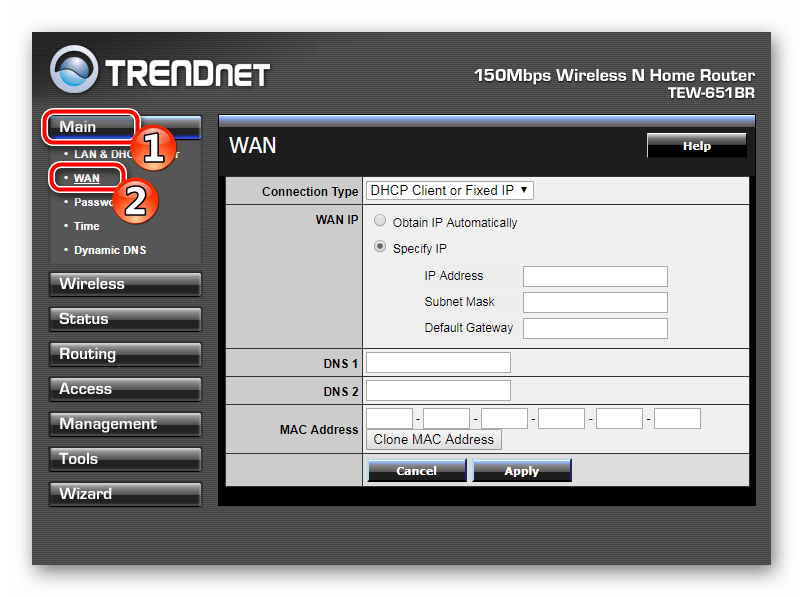Click the Connection Type label
Viewport: 803px width, 597px height.
point(310,191)
